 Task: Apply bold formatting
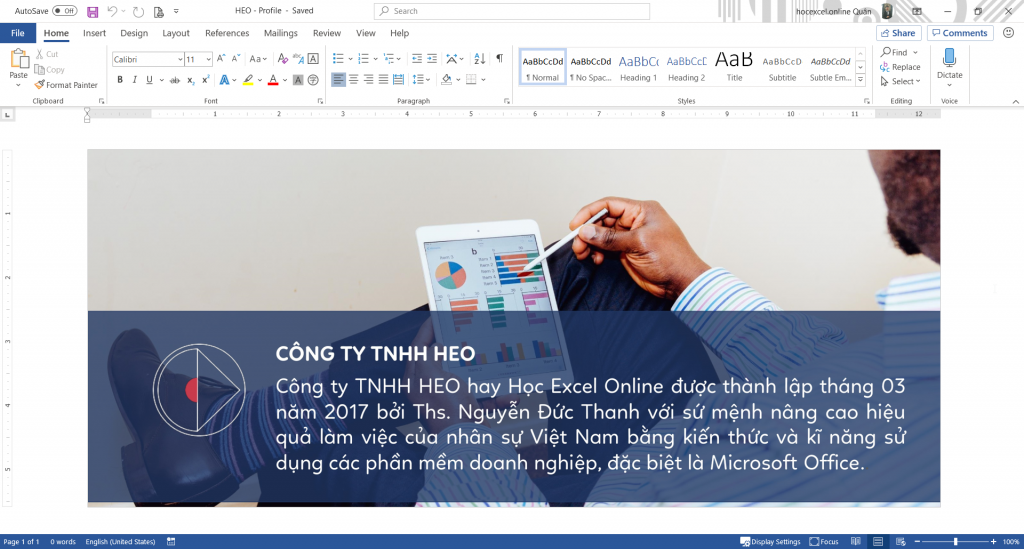[120, 80]
